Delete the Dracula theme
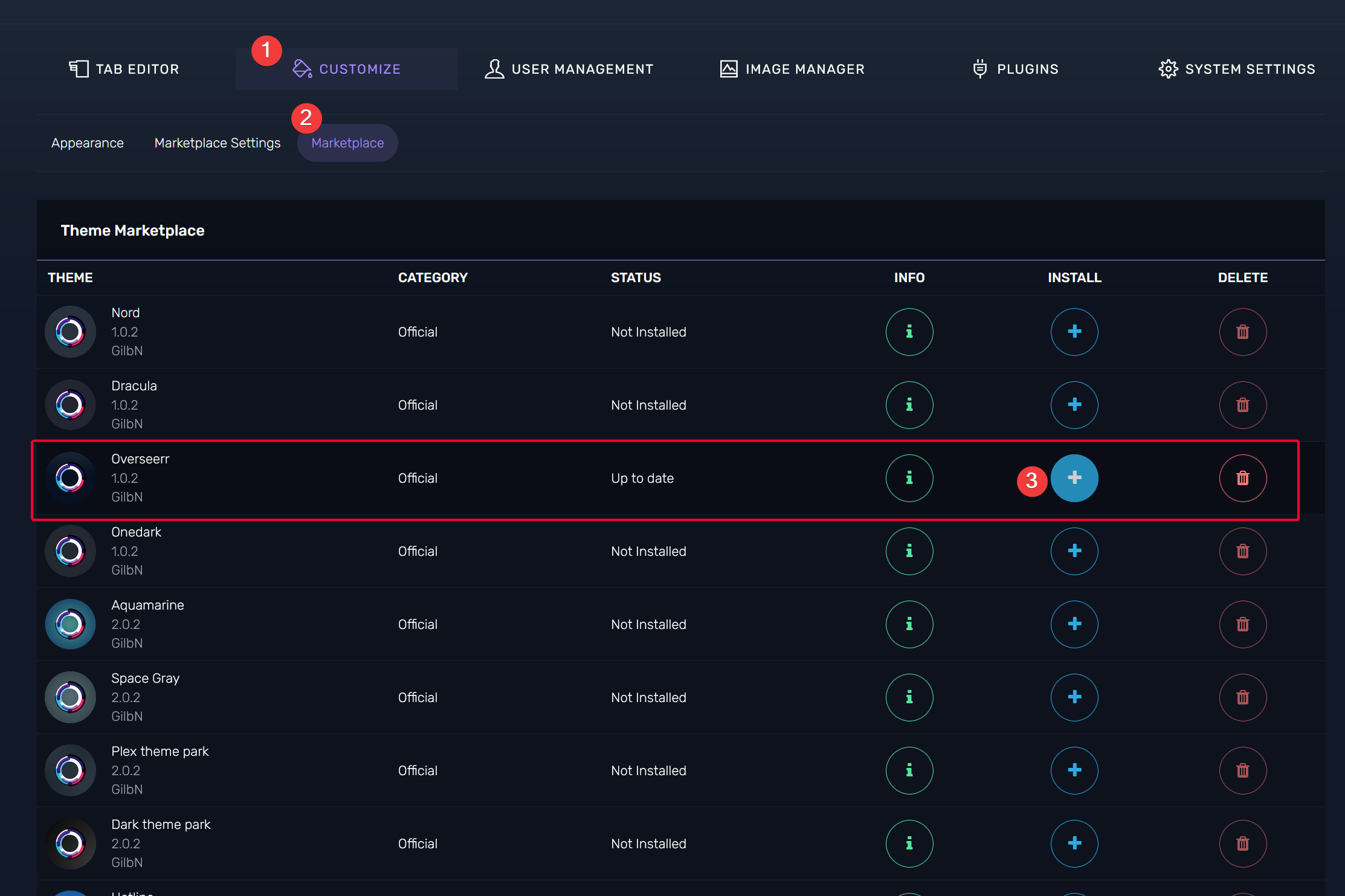 [1243, 405]
